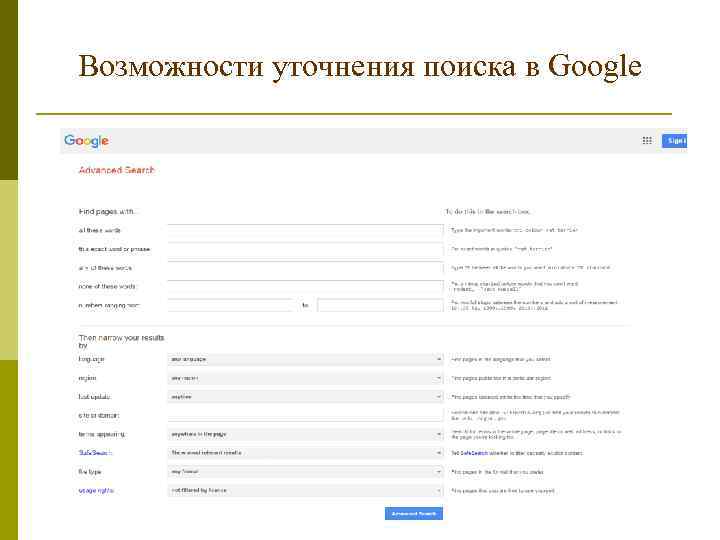This screenshot has height=540, width=720.
Task: Open the usage rights dropdown
Action: (305, 490)
